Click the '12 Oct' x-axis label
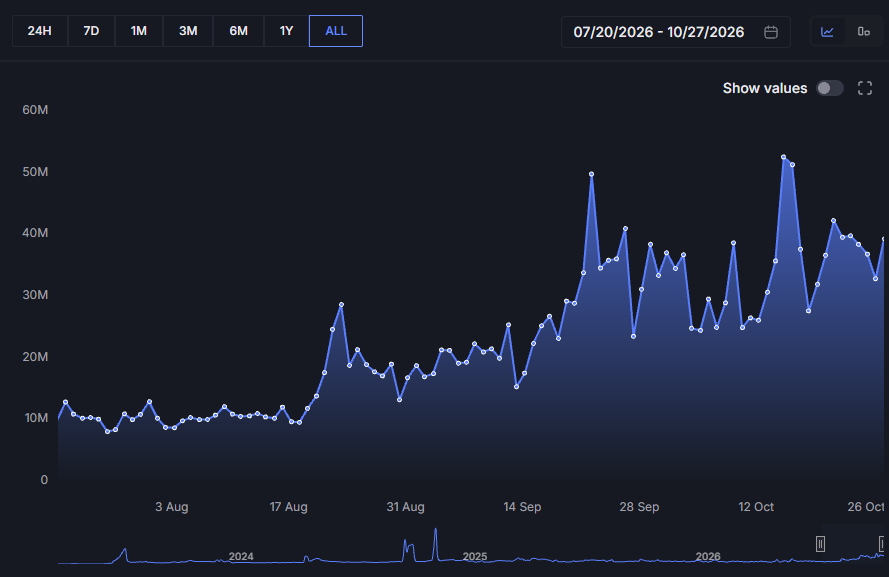889x577 pixels. [756, 507]
